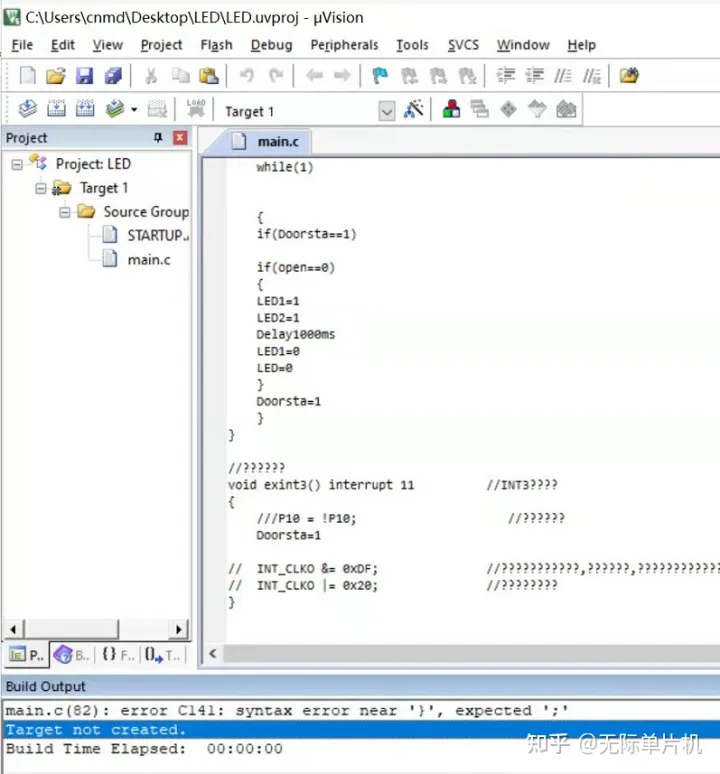Click the Unindent selection icon

tap(534, 76)
